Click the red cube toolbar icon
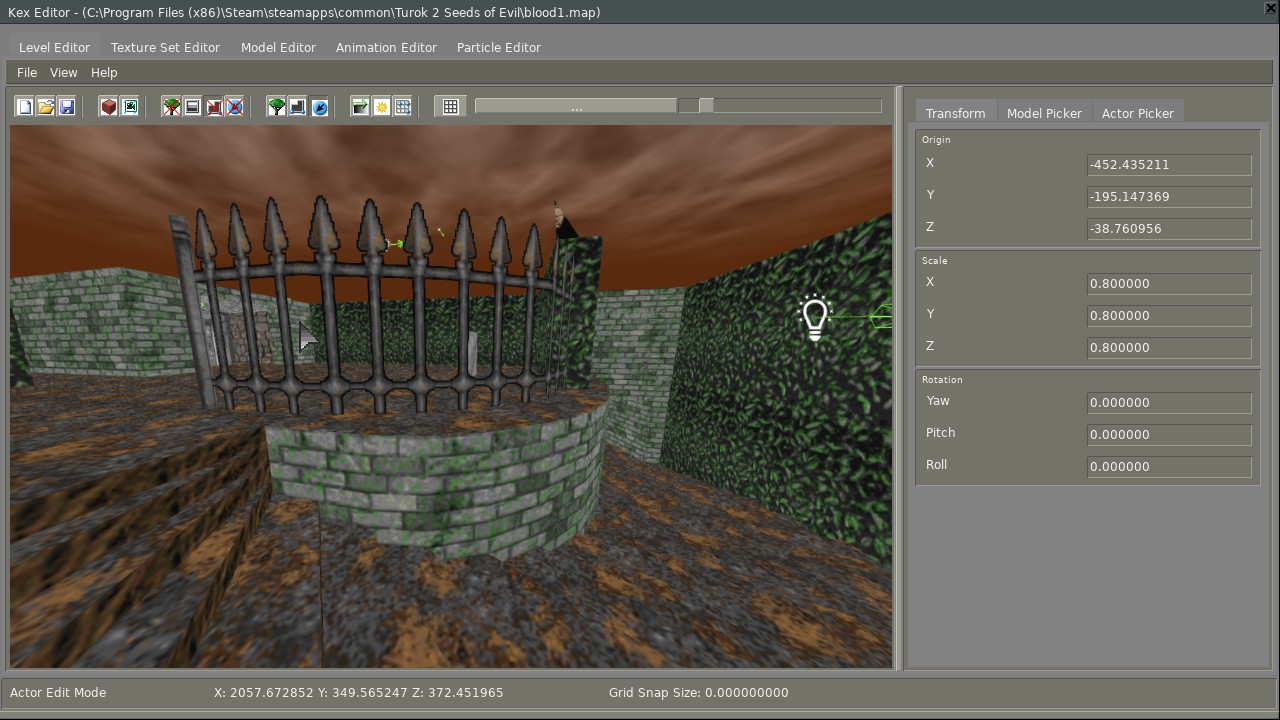Screen dimensions: 1280x720 (109, 107)
